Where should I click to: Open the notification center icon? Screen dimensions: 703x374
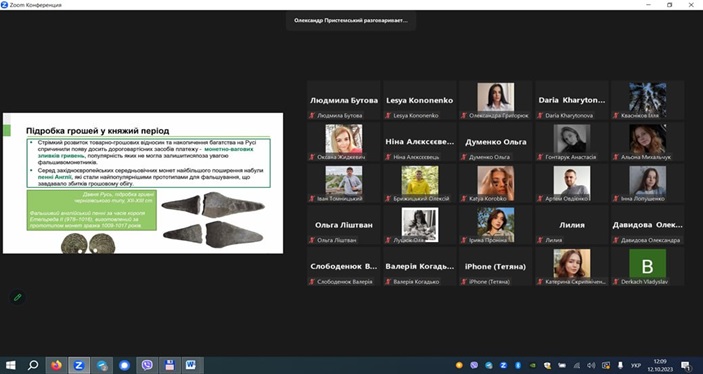pos(686,365)
